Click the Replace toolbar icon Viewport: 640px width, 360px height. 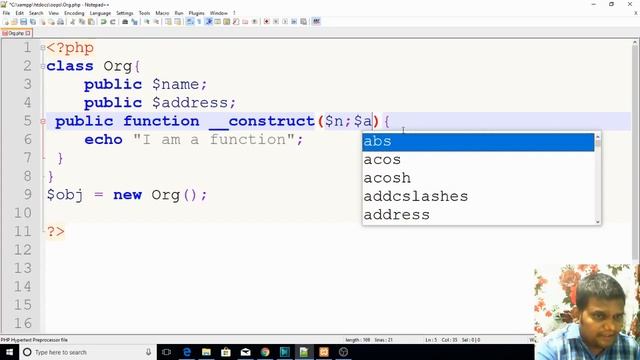coord(134,22)
